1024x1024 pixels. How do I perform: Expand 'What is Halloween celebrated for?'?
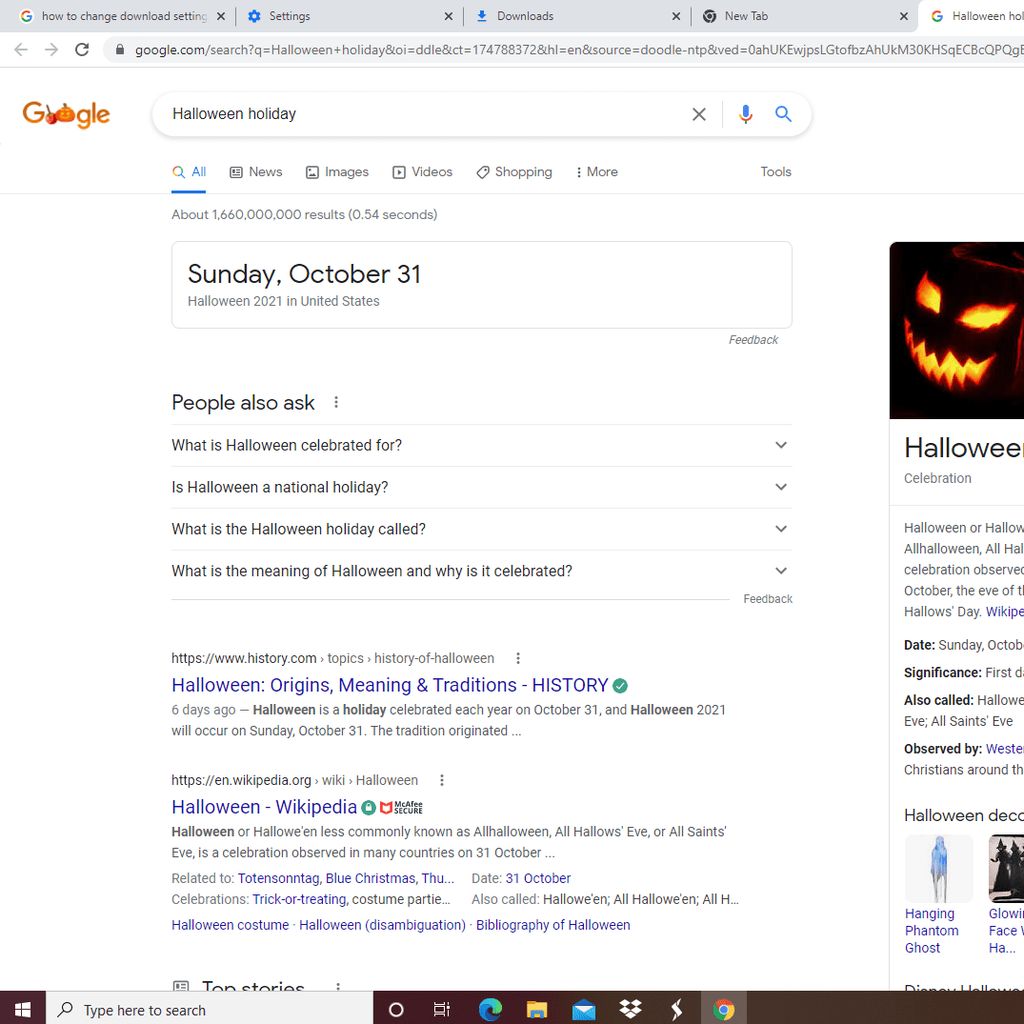coord(481,445)
